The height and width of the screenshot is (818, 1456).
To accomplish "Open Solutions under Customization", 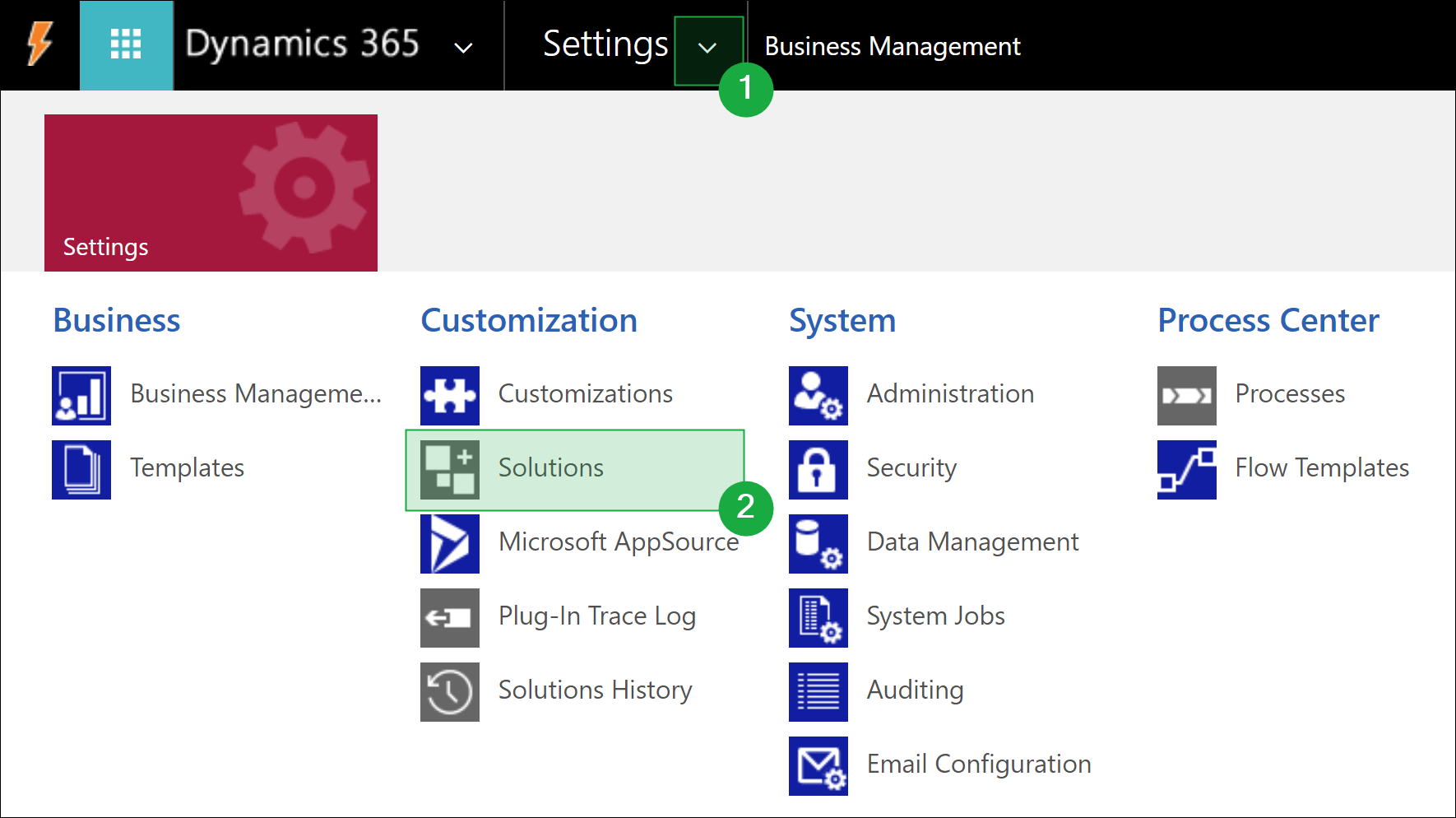I will pos(551,468).
